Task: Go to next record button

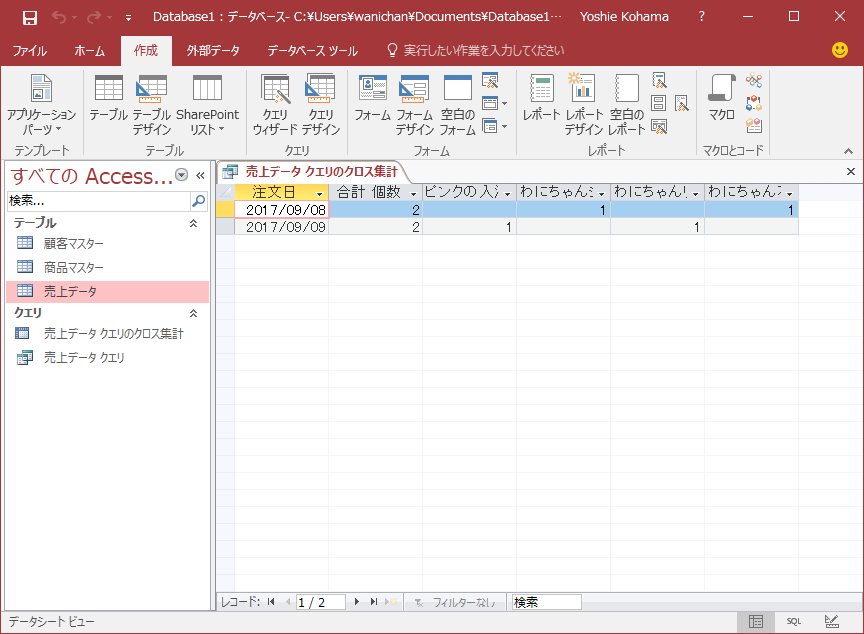Action: point(357,602)
